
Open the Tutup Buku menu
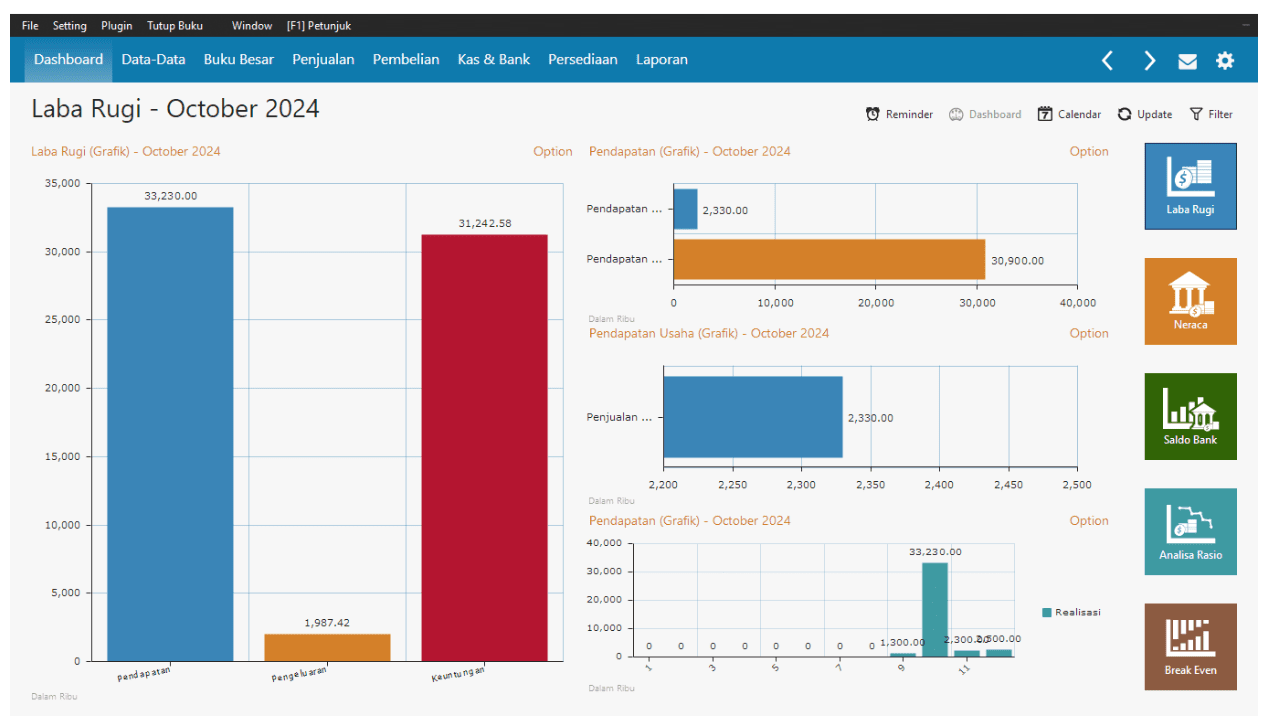pyautogui.click(x=175, y=26)
